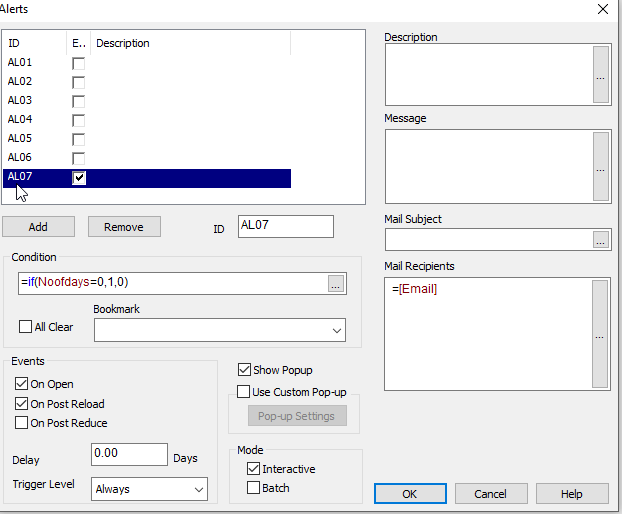622x514 pixels.
Task: Click the Remove alert button
Action: pyautogui.click(x=124, y=227)
